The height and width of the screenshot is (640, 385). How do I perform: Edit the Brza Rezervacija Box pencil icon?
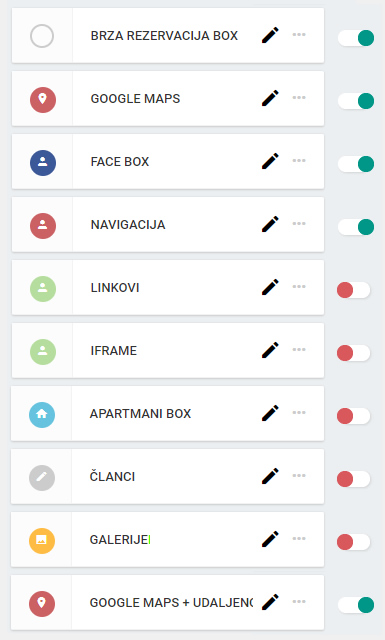(x=270, y=35)
